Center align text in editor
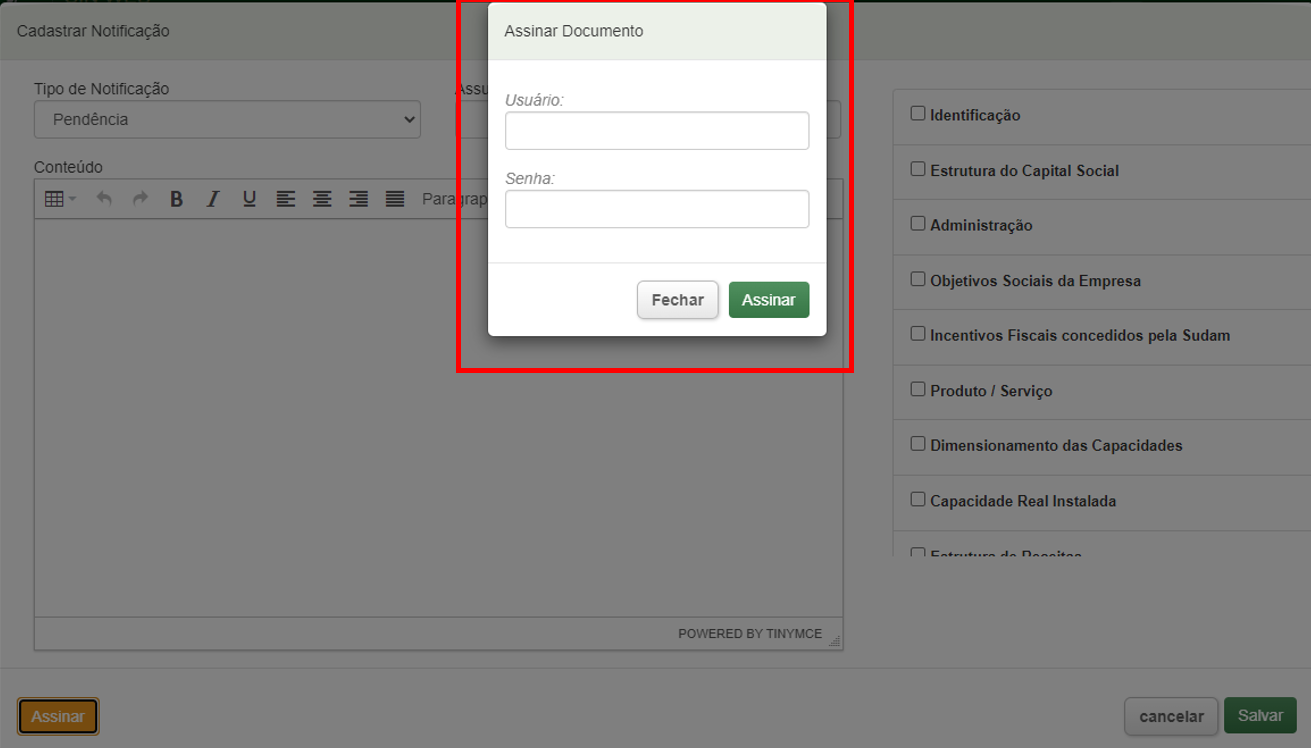 pos(322,199)
